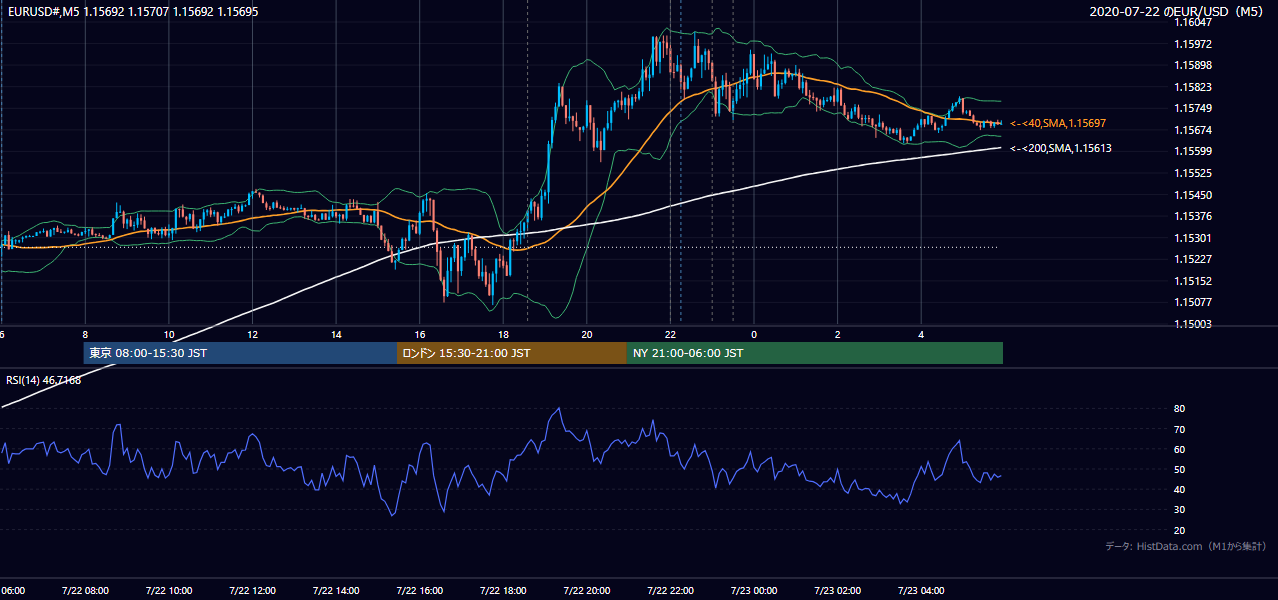1278x600 pixels.
Task: Click the <-<200,SMA,1.15613 indicator label
Action: click(1060, 148)
